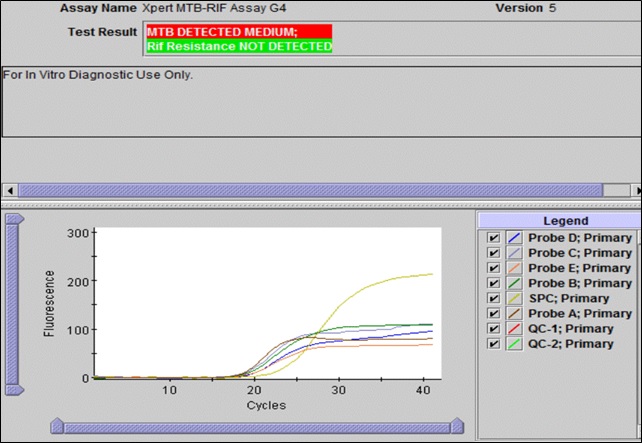Screen dimensions: 642x443
Task: Hide the QC-1; Primary curve checkbox
Action: pos(493,328)
